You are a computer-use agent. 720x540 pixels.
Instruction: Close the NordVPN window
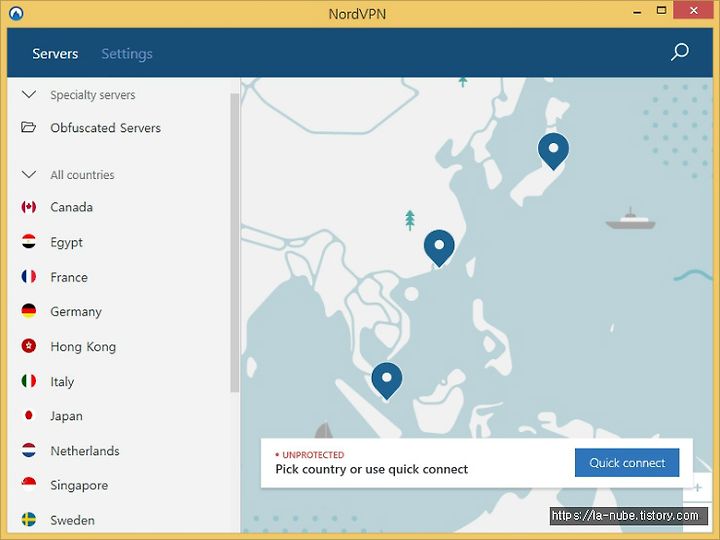[693, 10]
